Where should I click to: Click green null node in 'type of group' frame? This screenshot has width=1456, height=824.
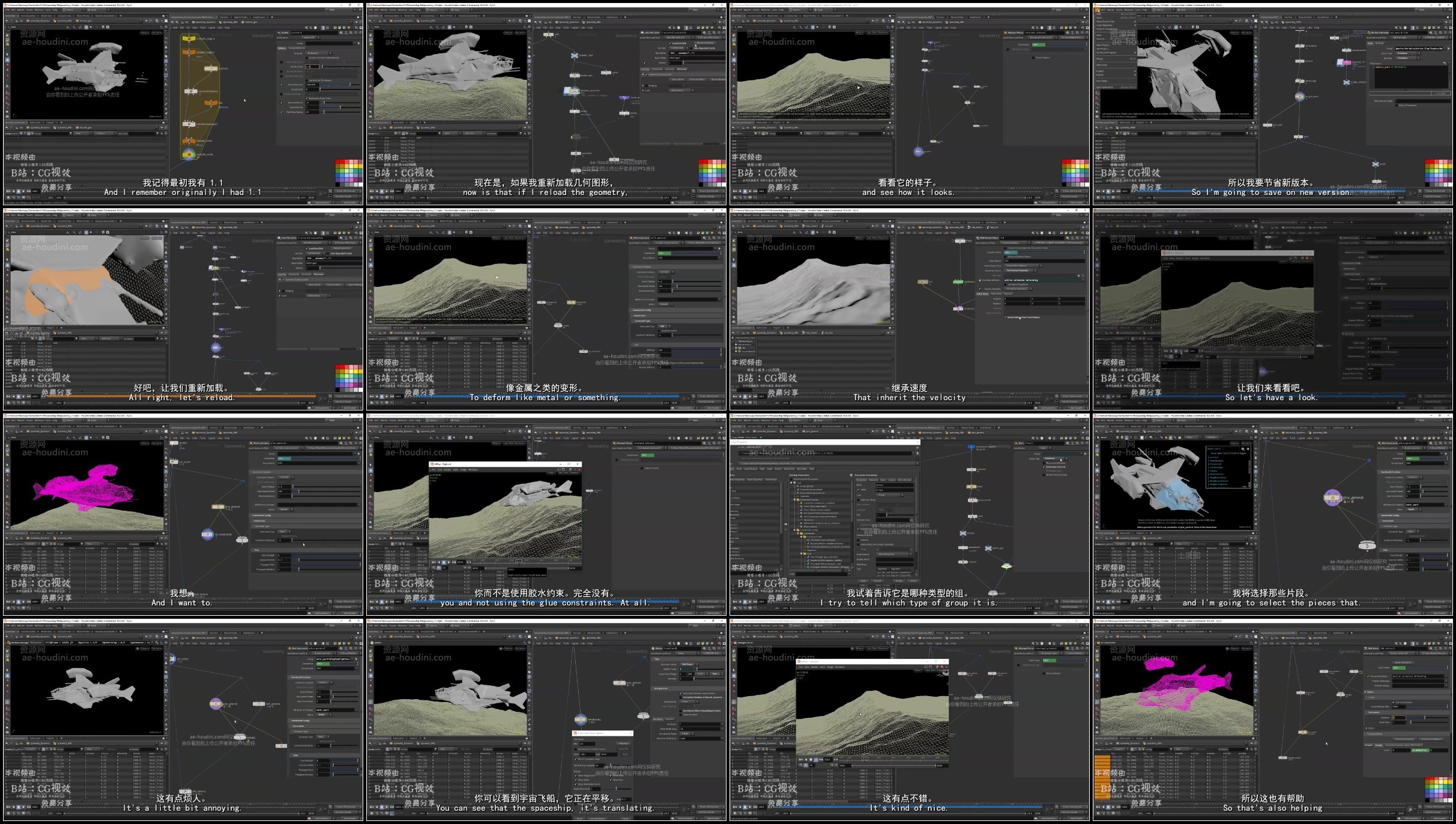coord(1006,567)
